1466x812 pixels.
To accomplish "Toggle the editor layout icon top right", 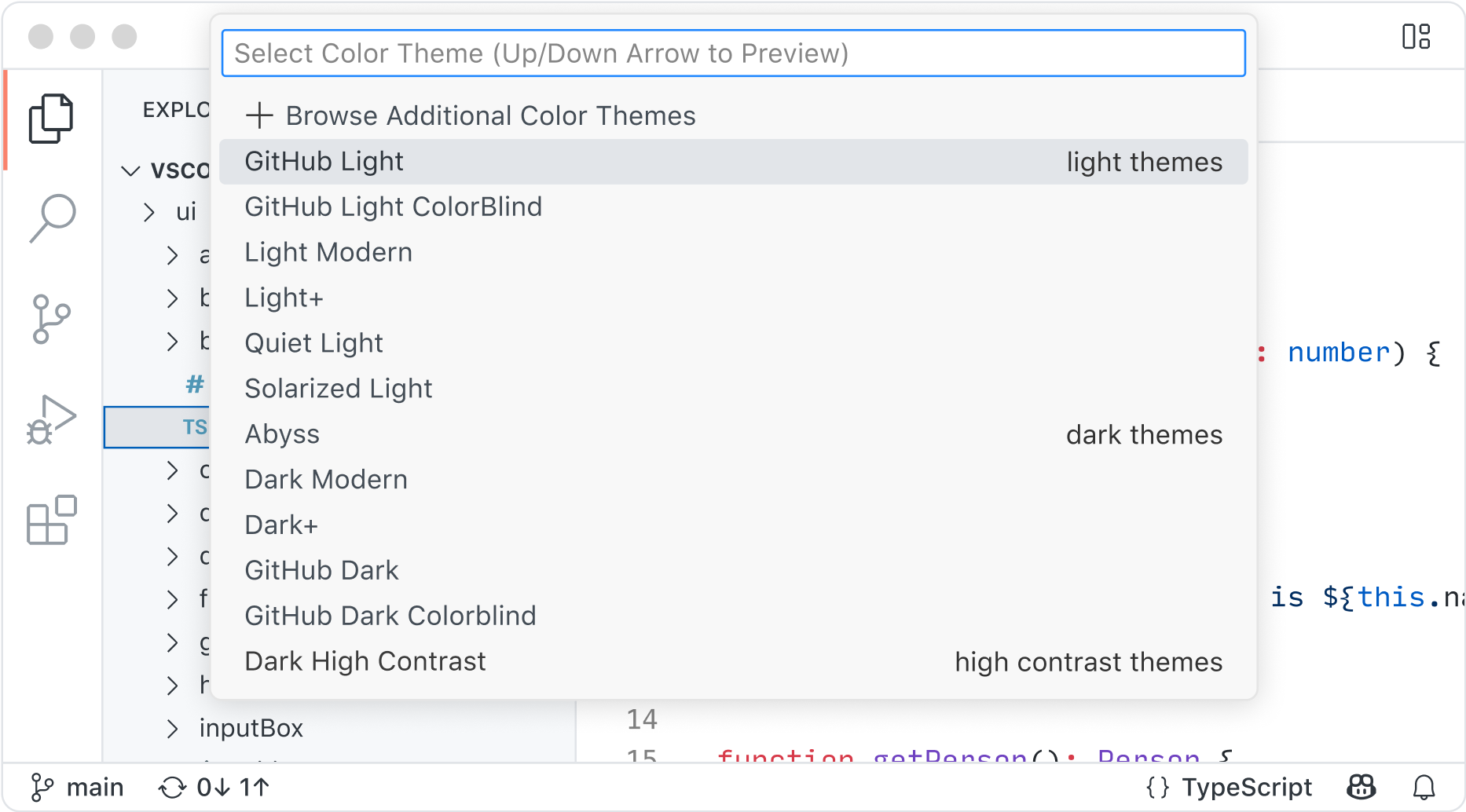I will click(x=1417, y=36).
